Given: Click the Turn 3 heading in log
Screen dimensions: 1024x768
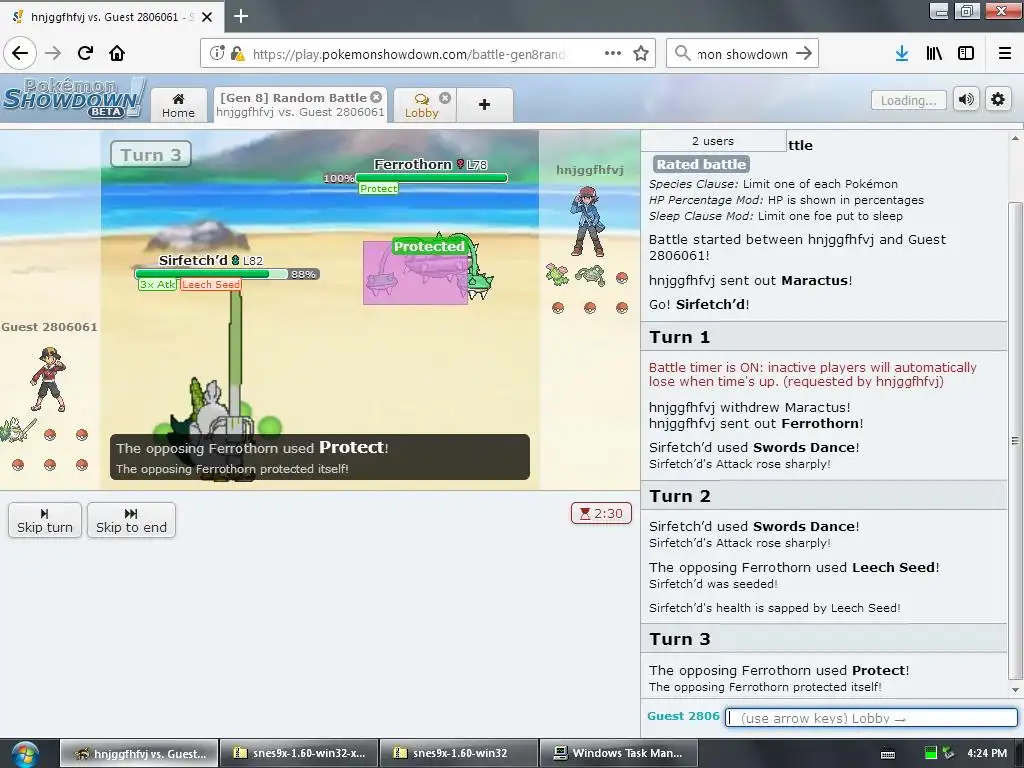Looking at the screenshot, I should pos(679,639).
